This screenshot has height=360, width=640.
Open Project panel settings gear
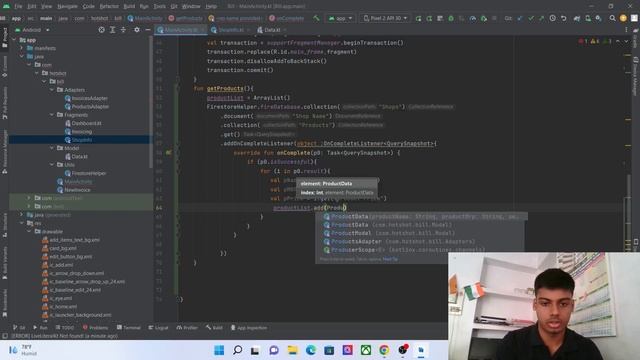(x=137, y=30)
